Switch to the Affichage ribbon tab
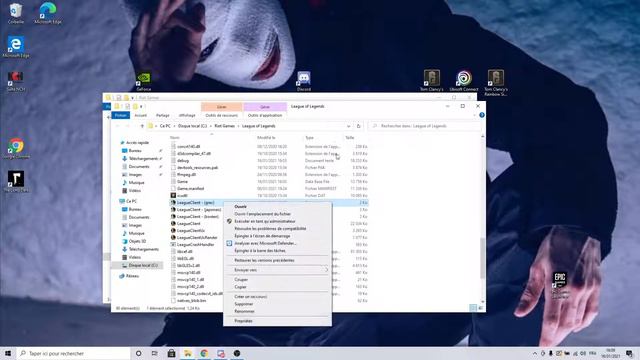640x360 pixels. [187, 116]
